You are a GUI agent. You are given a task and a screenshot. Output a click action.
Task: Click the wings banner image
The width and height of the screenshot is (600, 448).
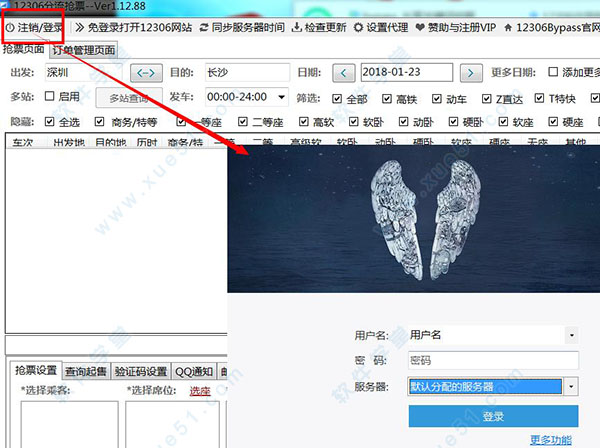tap(414, 219)
